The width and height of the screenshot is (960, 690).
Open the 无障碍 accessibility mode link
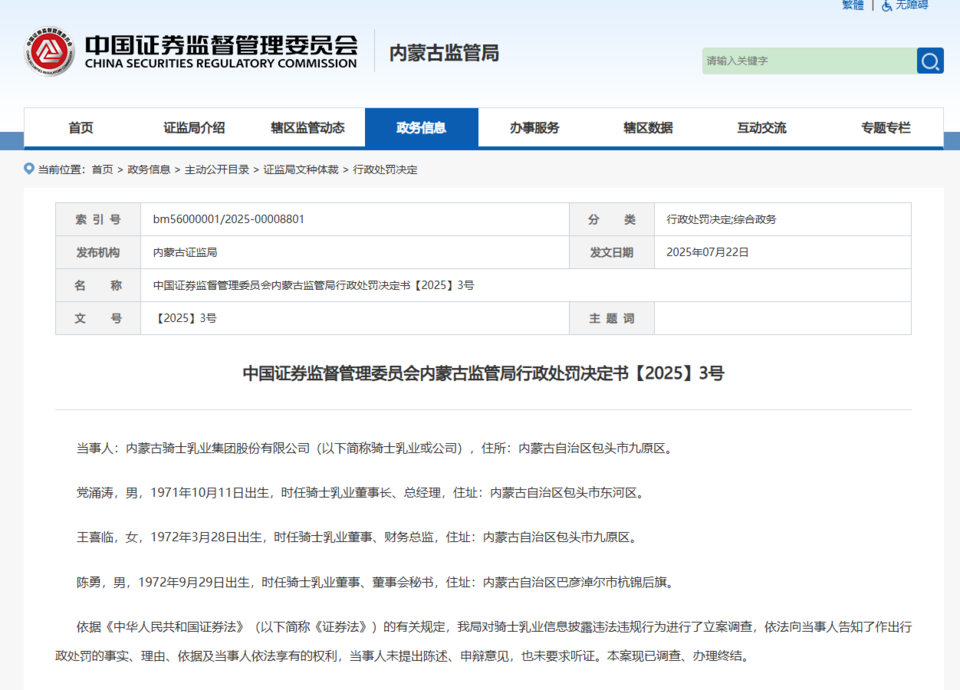click(x=911, y=5)
